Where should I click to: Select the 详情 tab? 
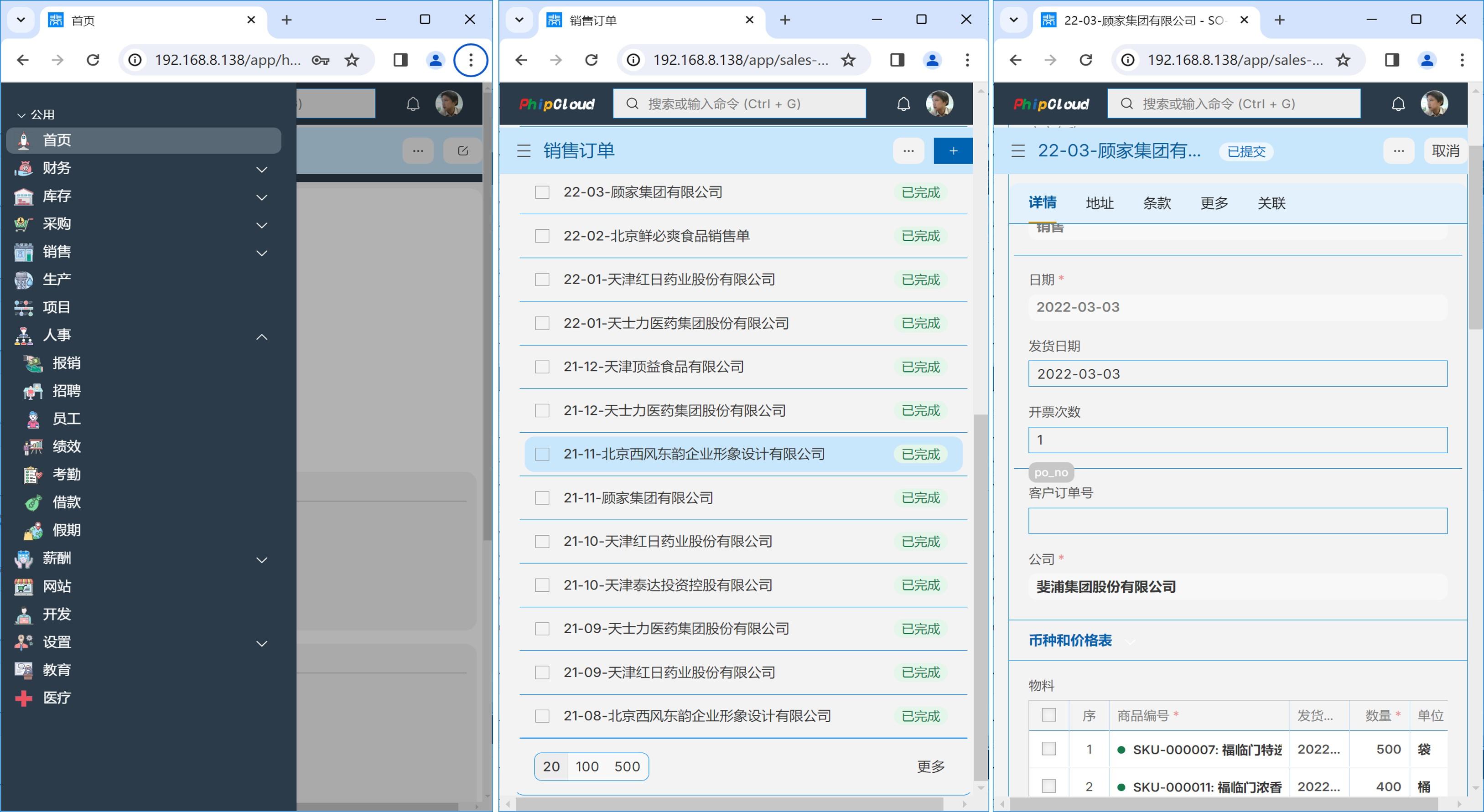(x=1042, y=203)
